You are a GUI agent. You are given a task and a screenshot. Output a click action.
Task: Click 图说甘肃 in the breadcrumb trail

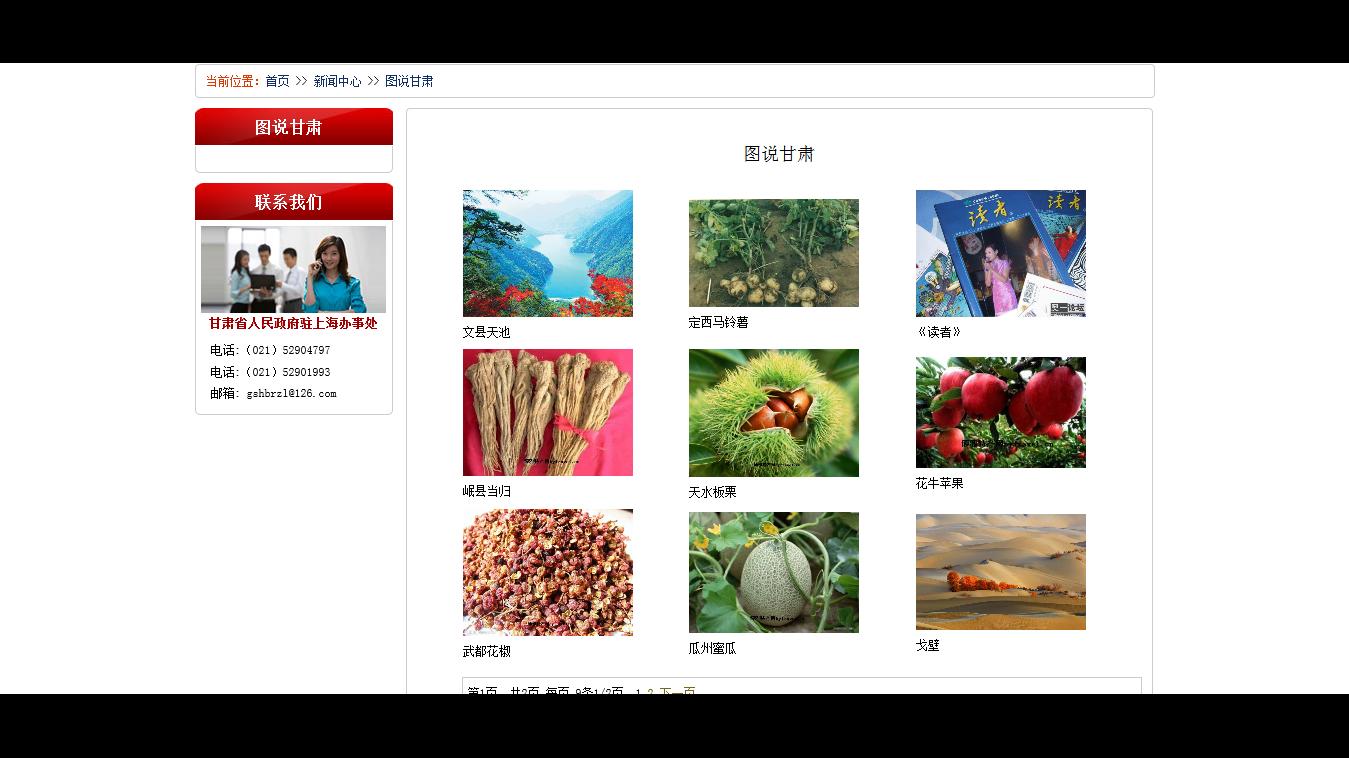click(x=409, y=81)
